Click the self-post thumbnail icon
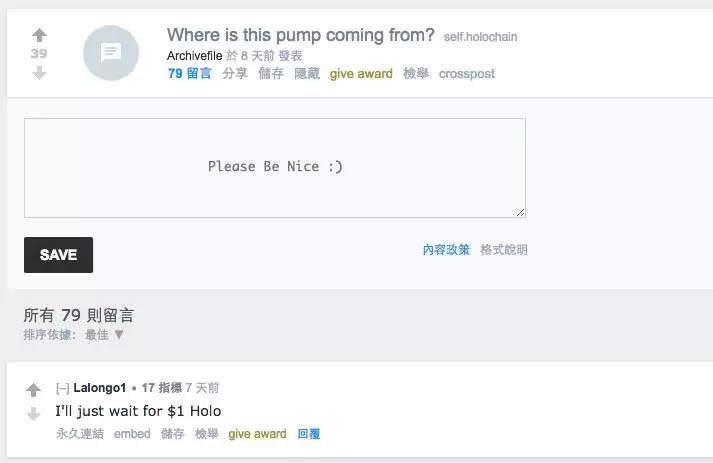Image resolution: width=713 pixels, height=463 pixels. (111, 53)
